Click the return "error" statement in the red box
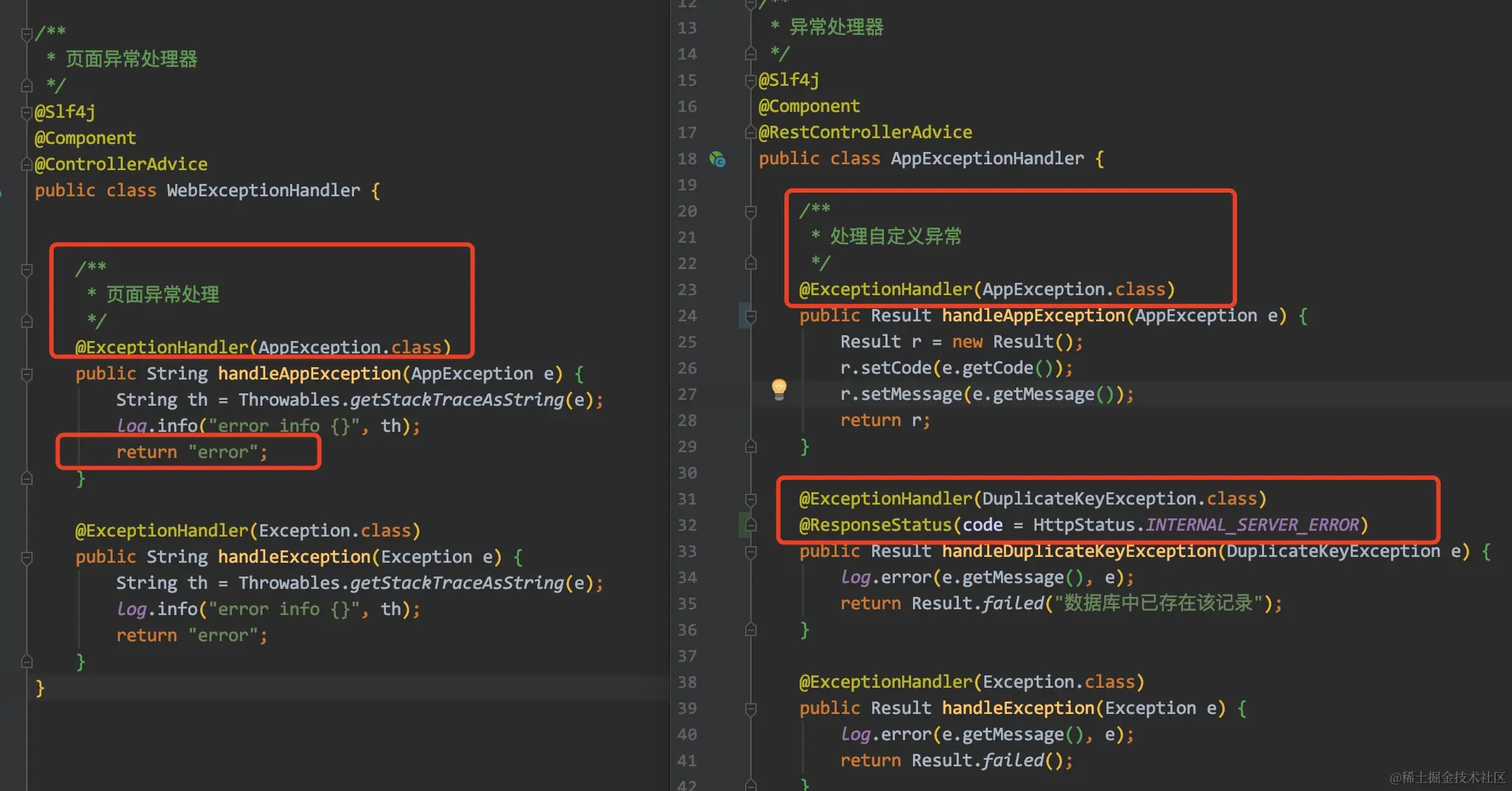The height and width of the screenshot is (791, 1512). (x=192, y=452)
